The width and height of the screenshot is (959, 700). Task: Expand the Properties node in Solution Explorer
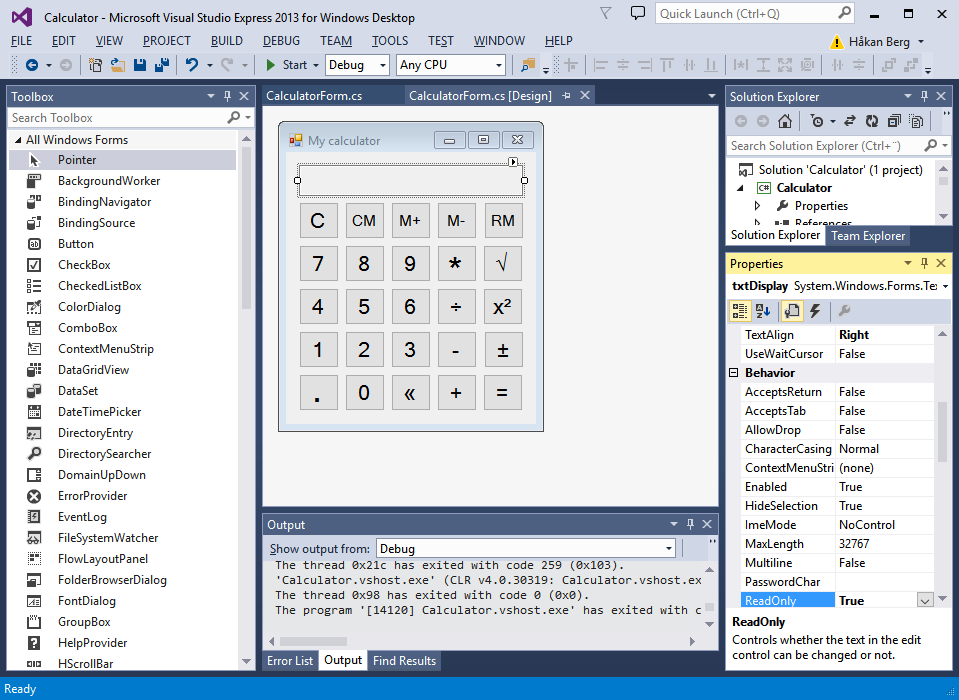click(x=757, y=205)
